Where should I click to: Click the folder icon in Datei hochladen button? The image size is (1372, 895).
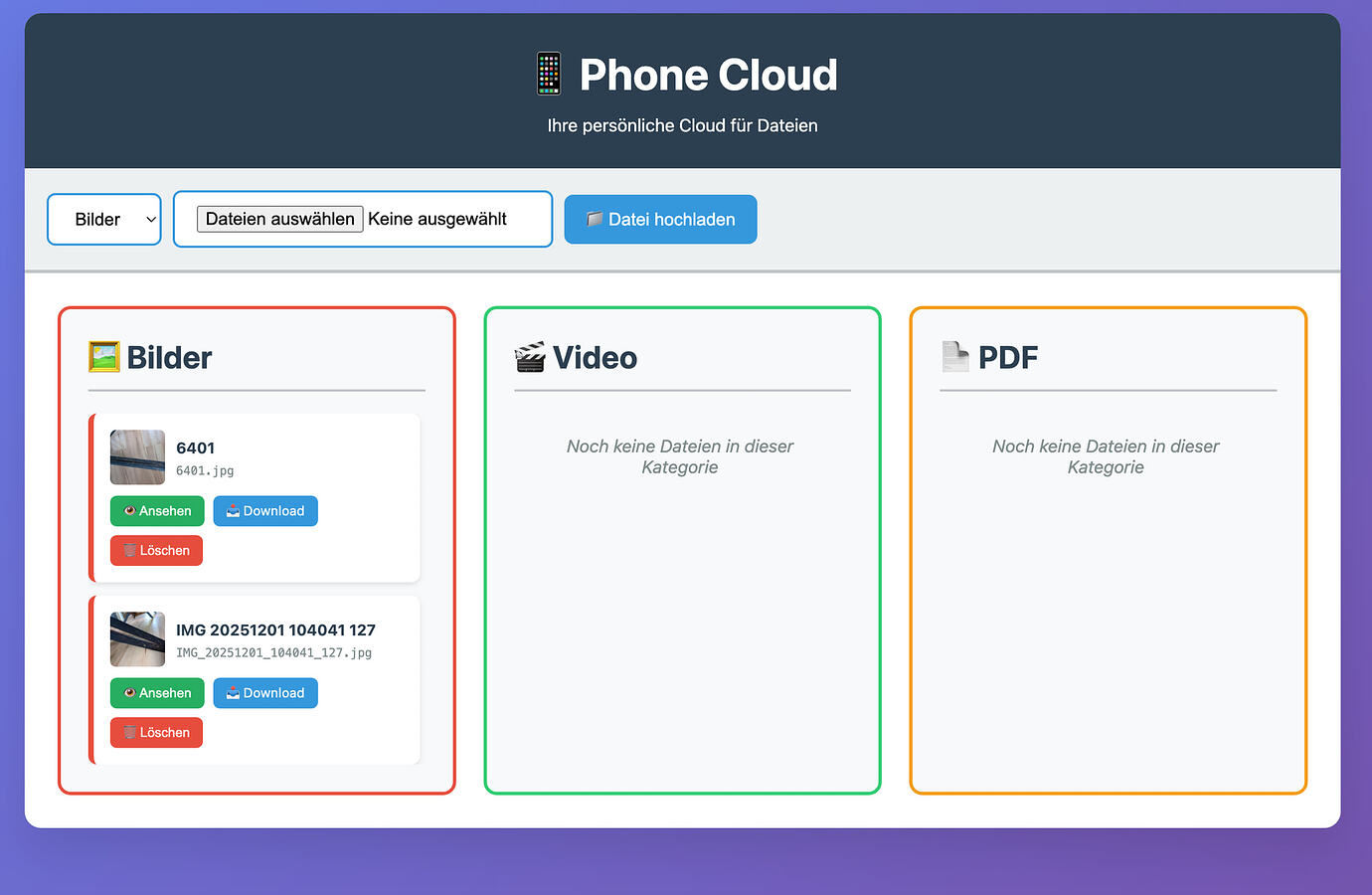[595, 219]
